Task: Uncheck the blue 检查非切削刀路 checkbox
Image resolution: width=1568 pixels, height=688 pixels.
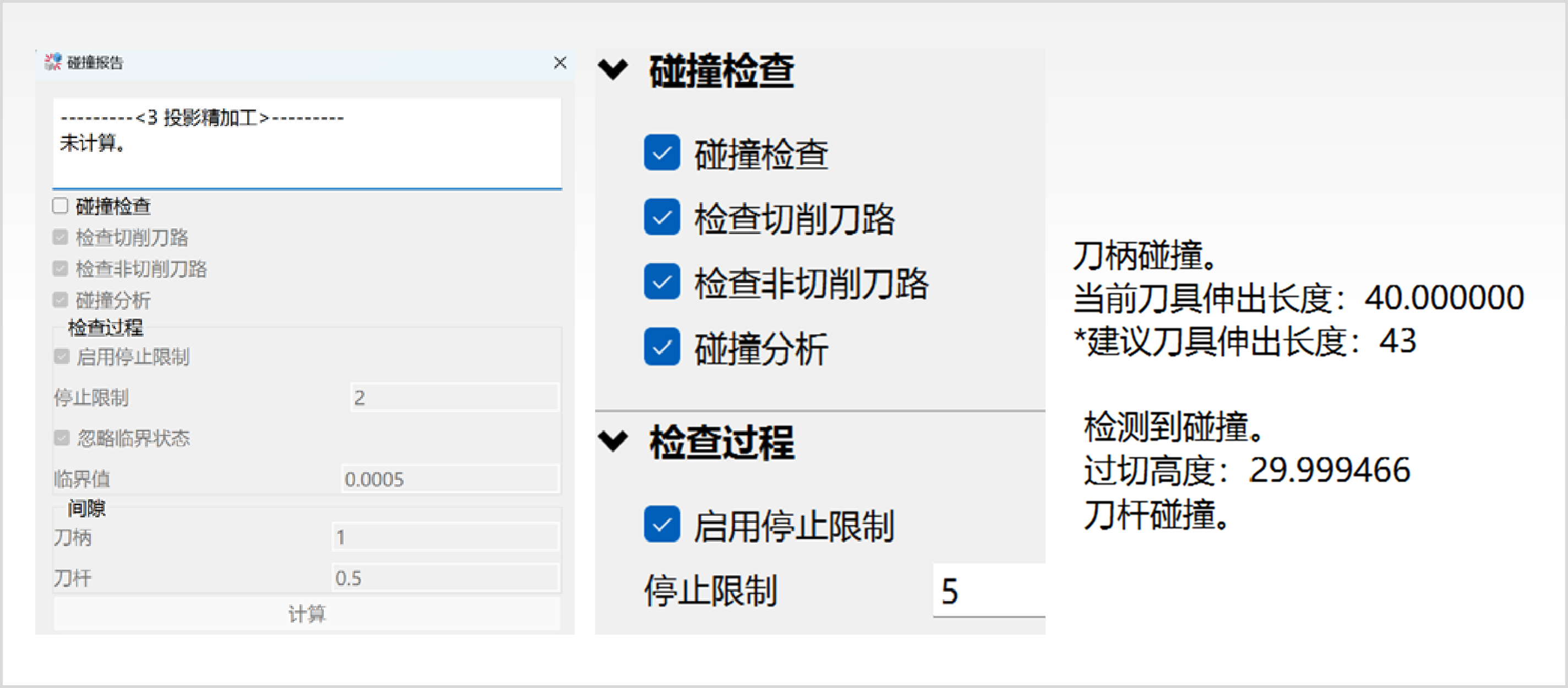Action: click(x=662, y=282)
